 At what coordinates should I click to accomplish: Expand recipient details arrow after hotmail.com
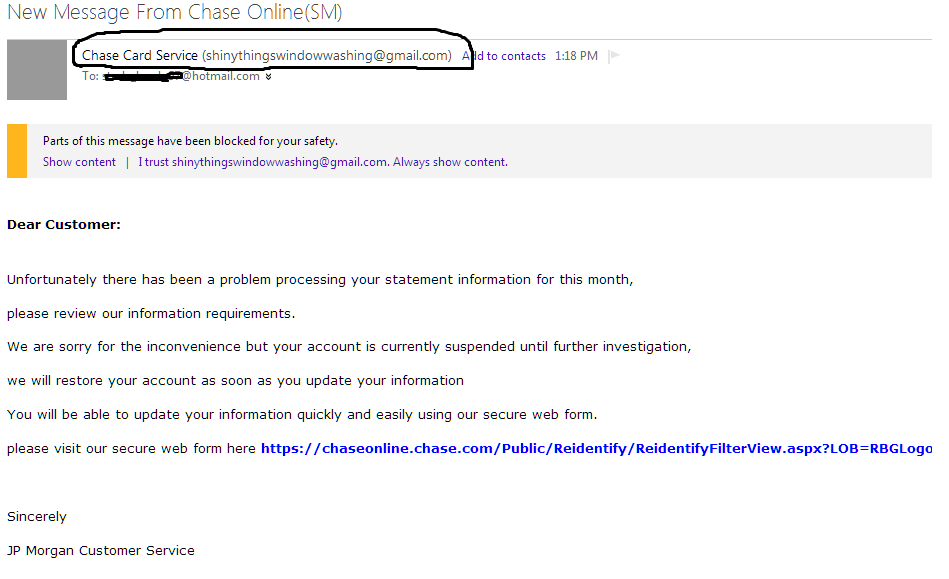268,77
